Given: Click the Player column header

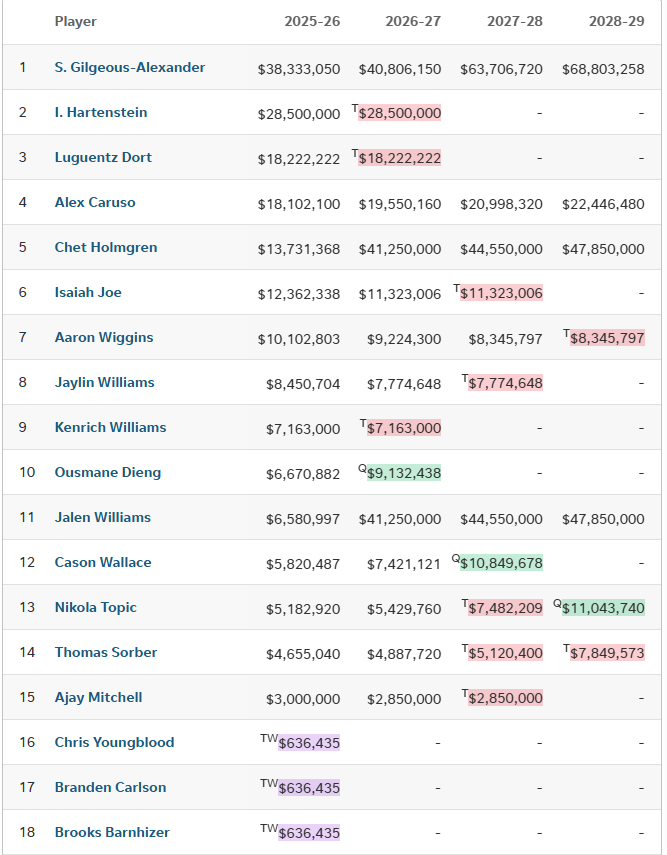Looking at the screenshot, I should (75, 22).
